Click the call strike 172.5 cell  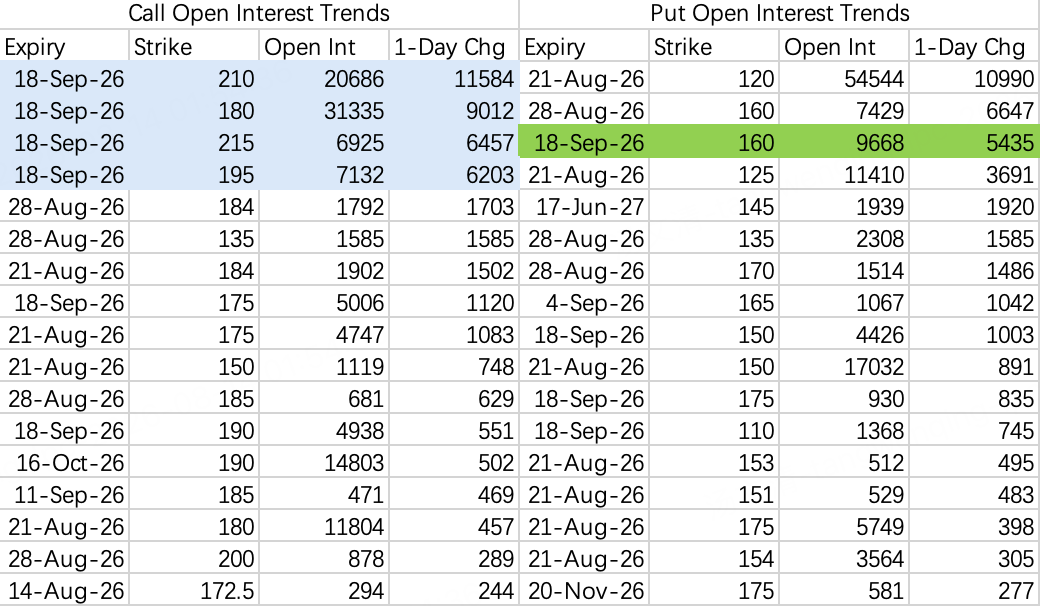[194, 591]
